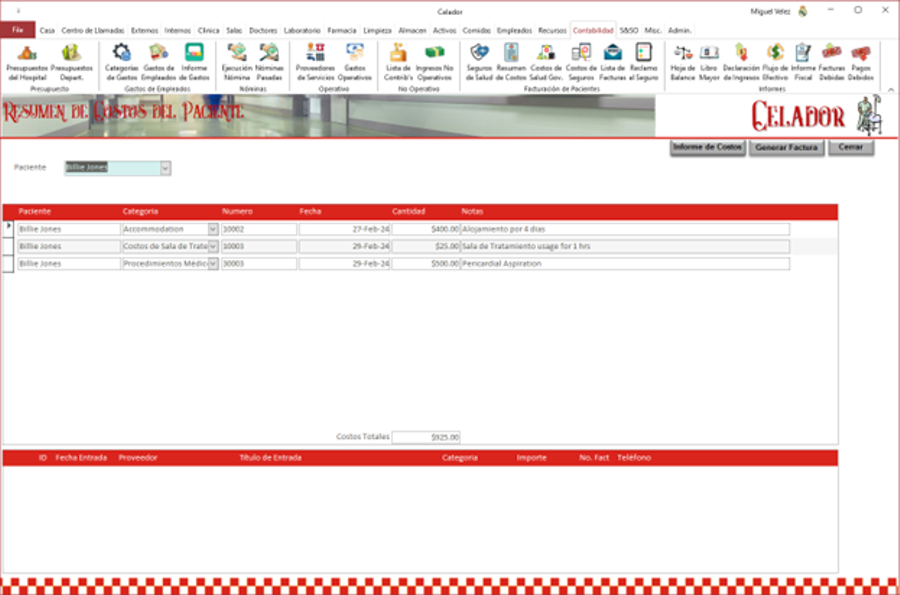Open the File menu

coord(17,30)
